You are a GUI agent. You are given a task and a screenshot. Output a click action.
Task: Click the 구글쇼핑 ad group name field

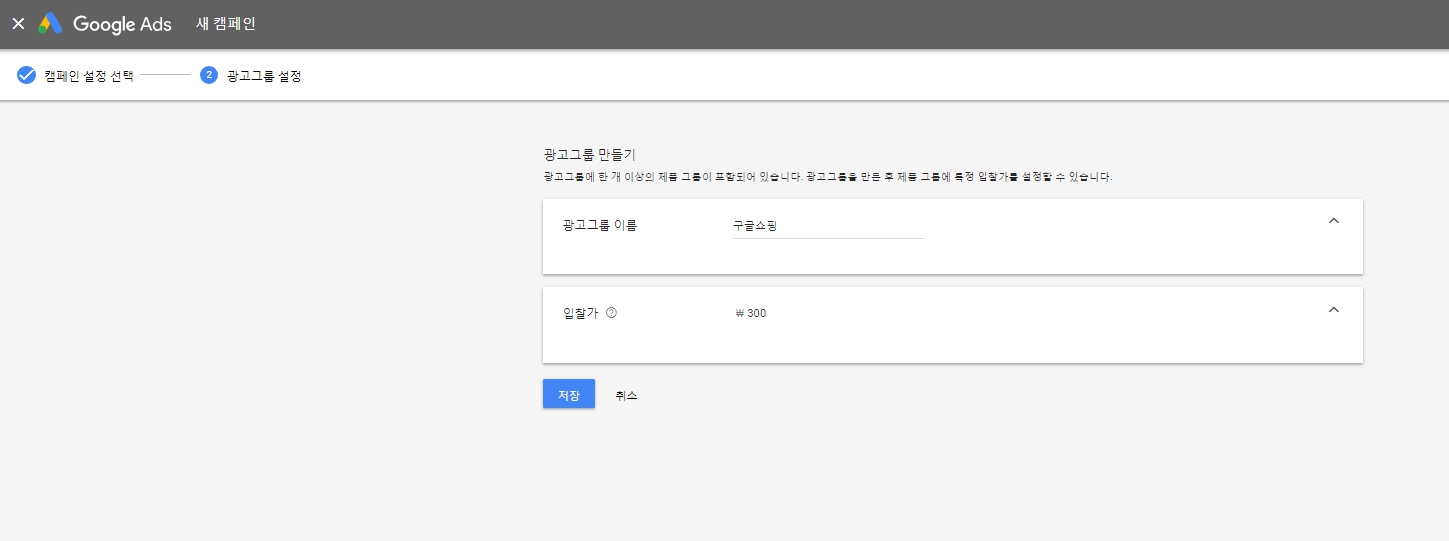[x=827, y=226]
